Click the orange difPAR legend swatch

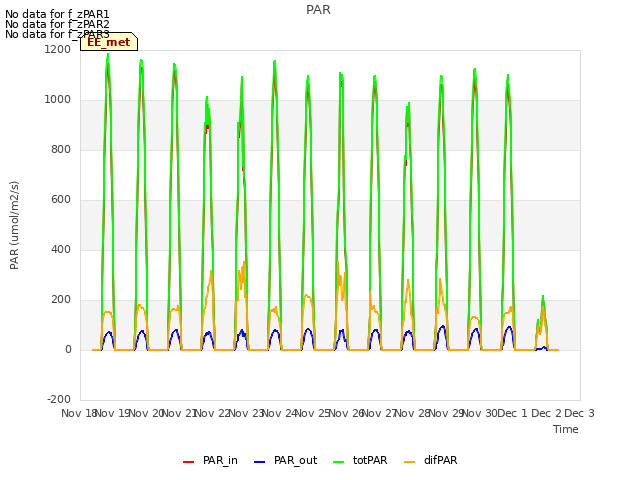[409, 462]
